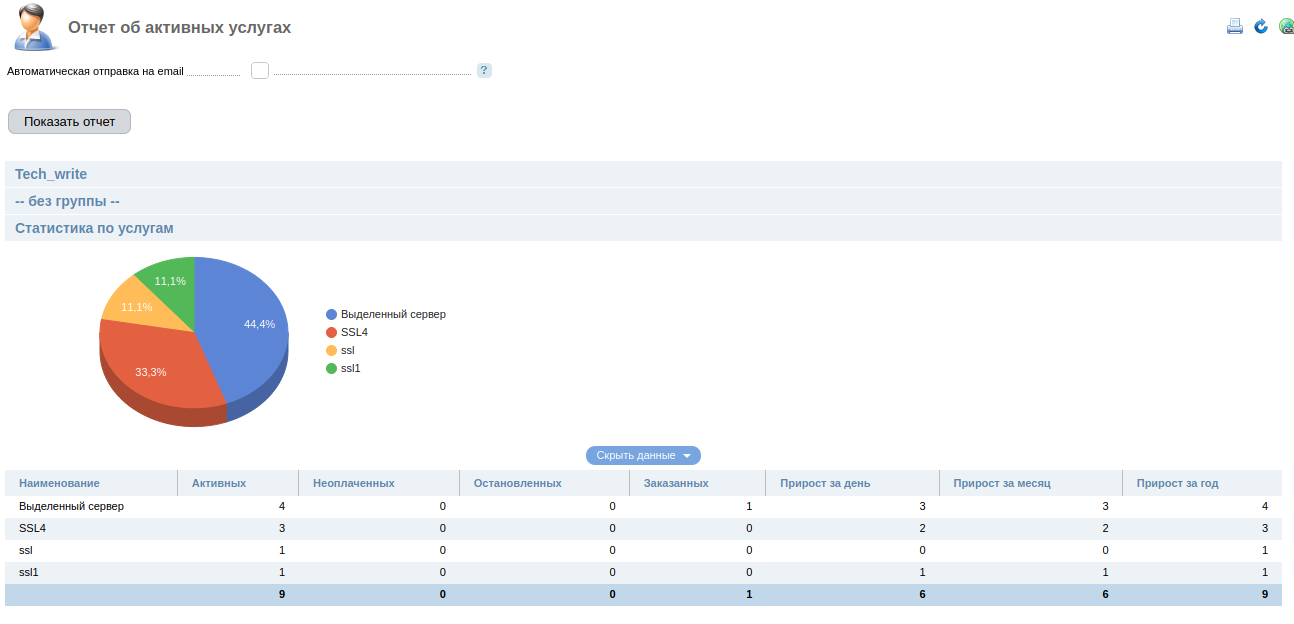Select the ssl1 table row name

(x=28, y=572)
